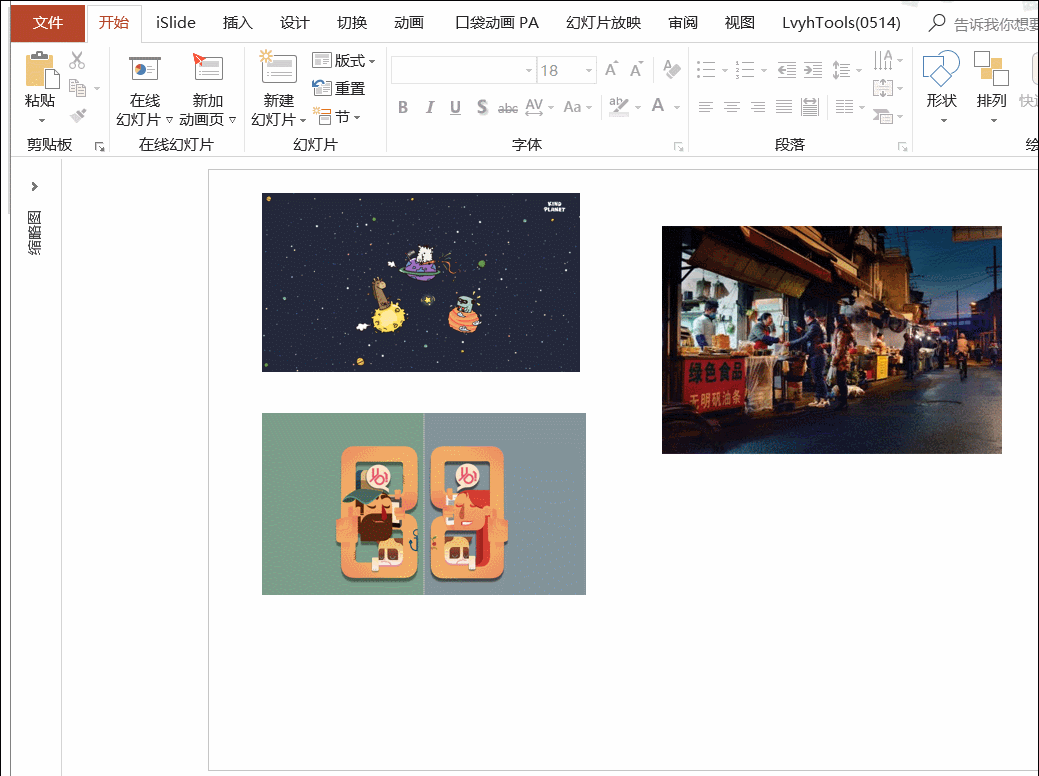Click the 新建幻灯片 new slide button
This screenshot has width=1039, height=776.
click(279, 70)
